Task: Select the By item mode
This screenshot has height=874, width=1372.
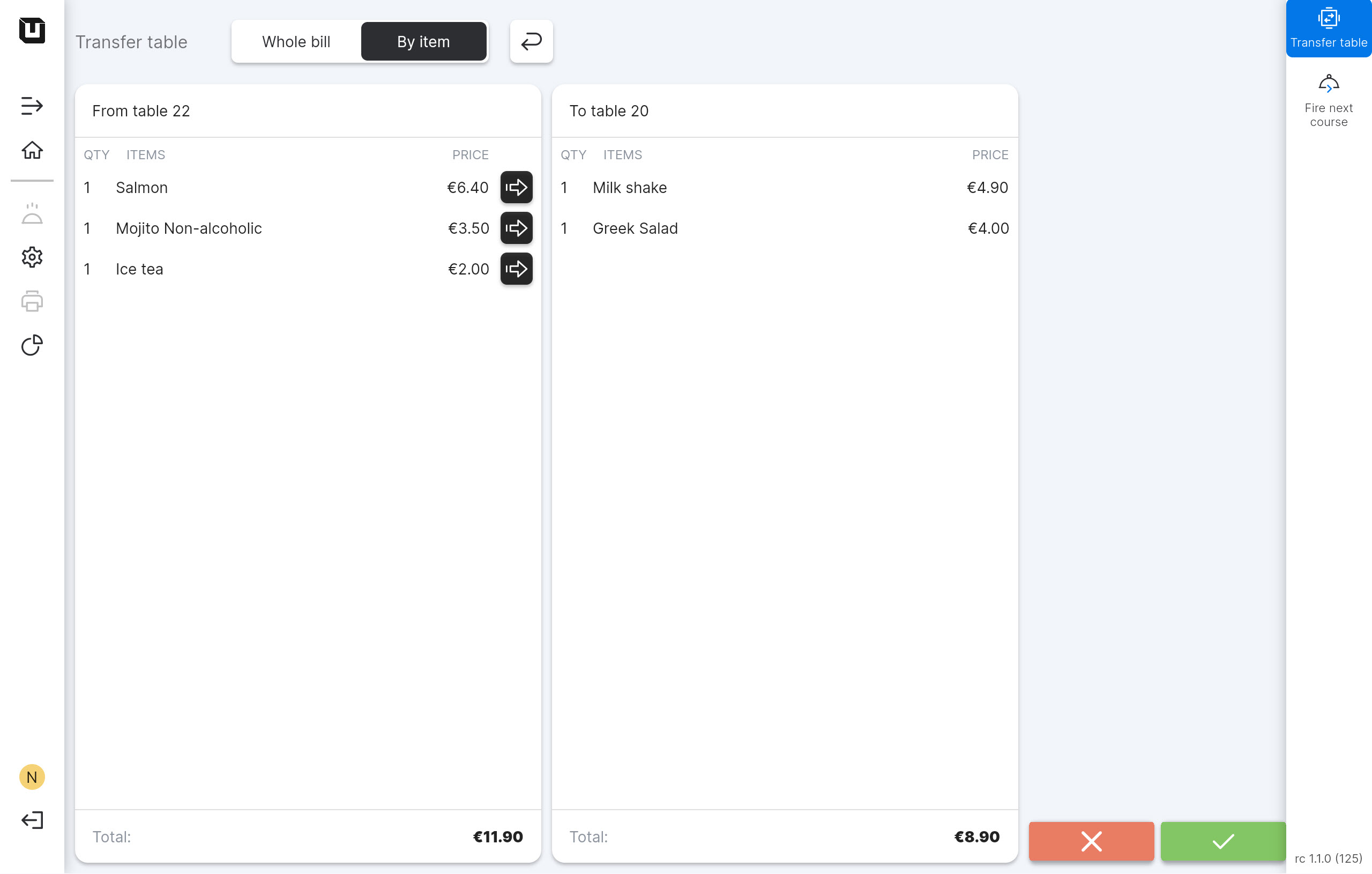Action: [x=423, y=42]
